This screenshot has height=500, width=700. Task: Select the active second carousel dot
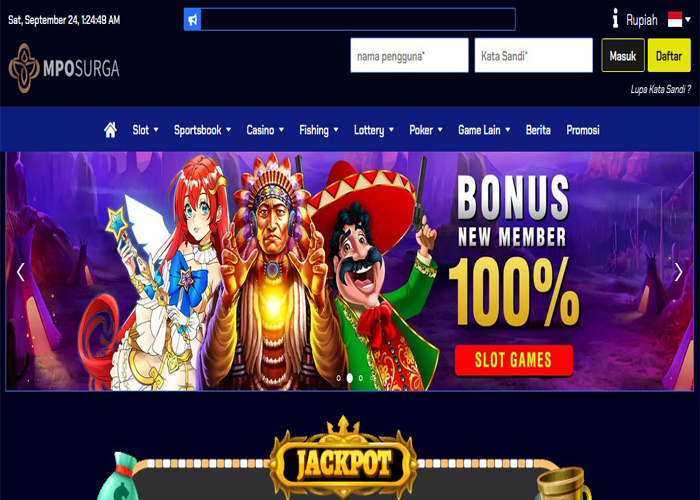tap(350, 378)
